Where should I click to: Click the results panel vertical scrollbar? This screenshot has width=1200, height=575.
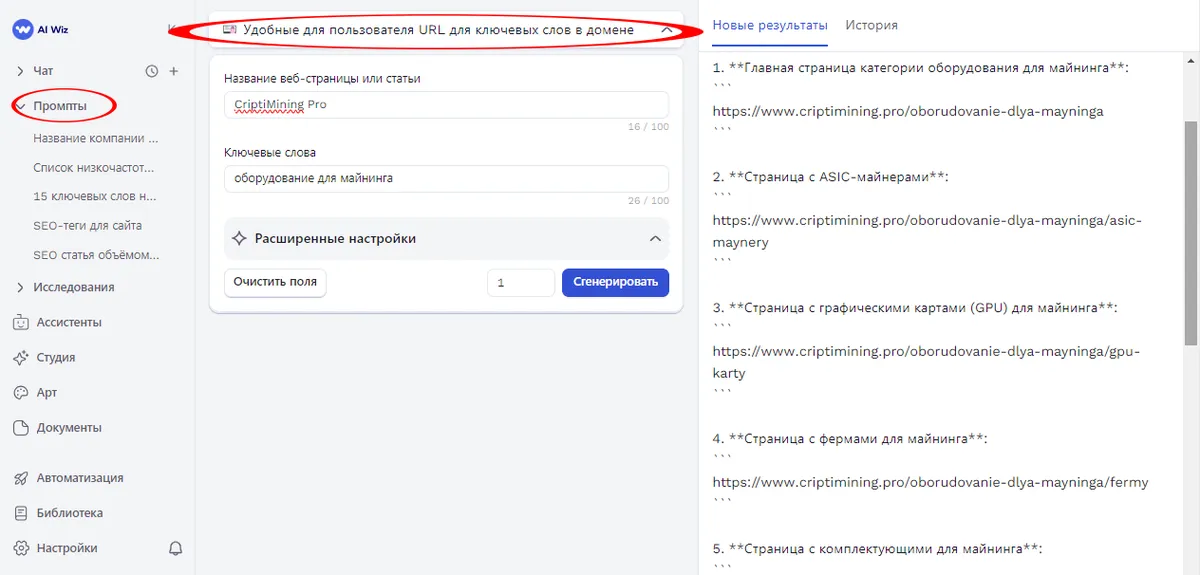pos(1191,235)
